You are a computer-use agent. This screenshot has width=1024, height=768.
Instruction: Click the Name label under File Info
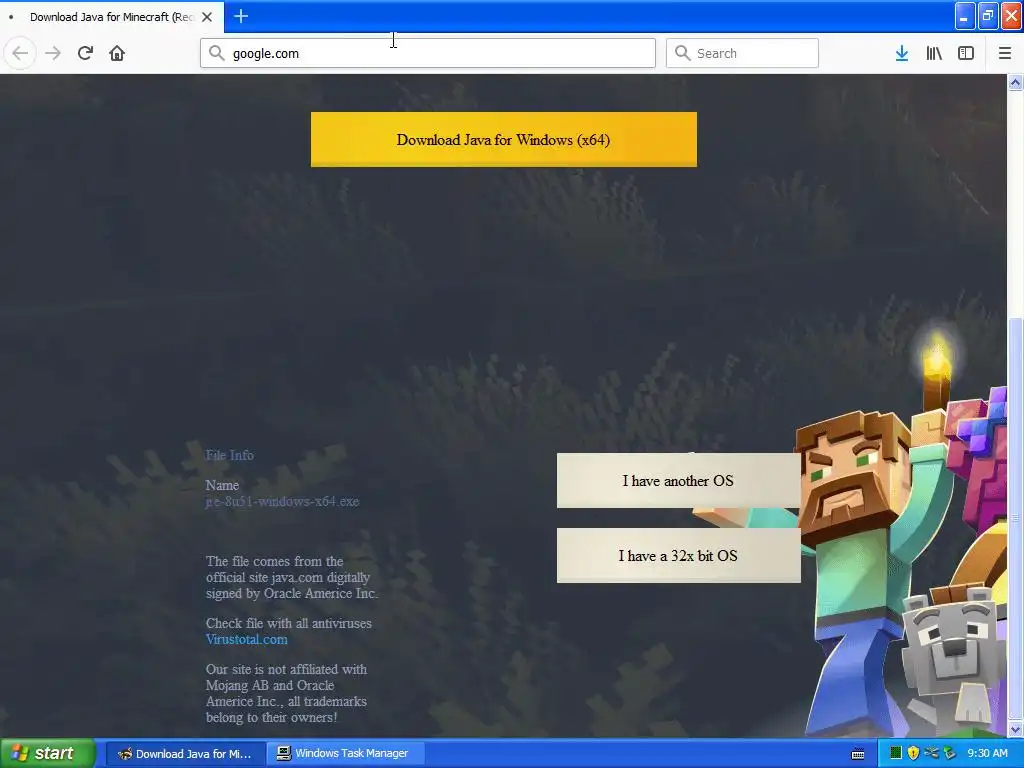click(222, 485)
